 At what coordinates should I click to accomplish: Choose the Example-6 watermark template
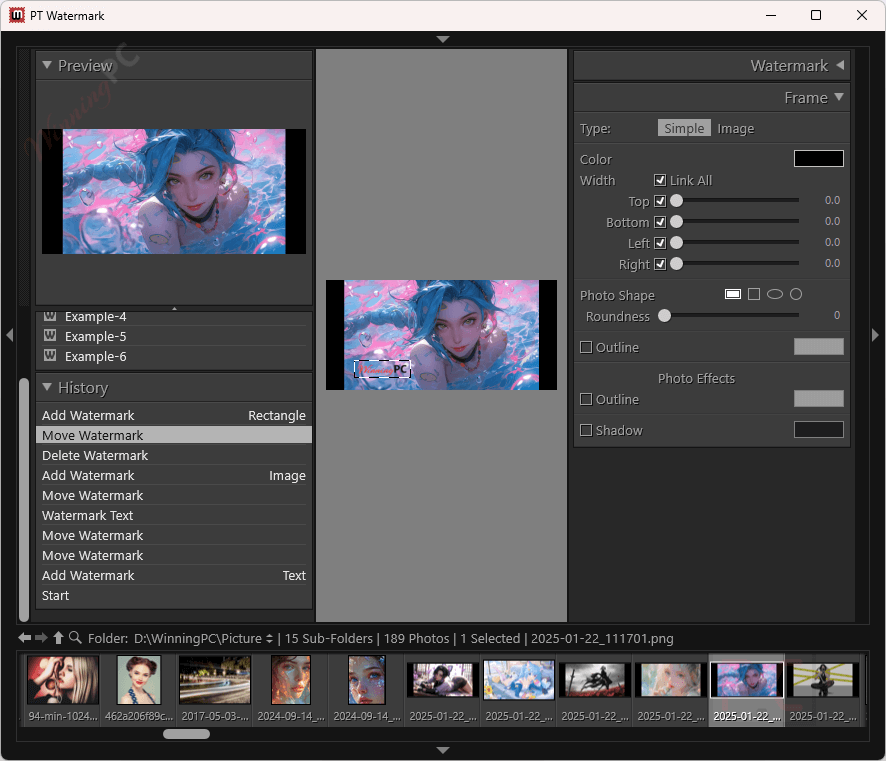[x=173, y=356]
